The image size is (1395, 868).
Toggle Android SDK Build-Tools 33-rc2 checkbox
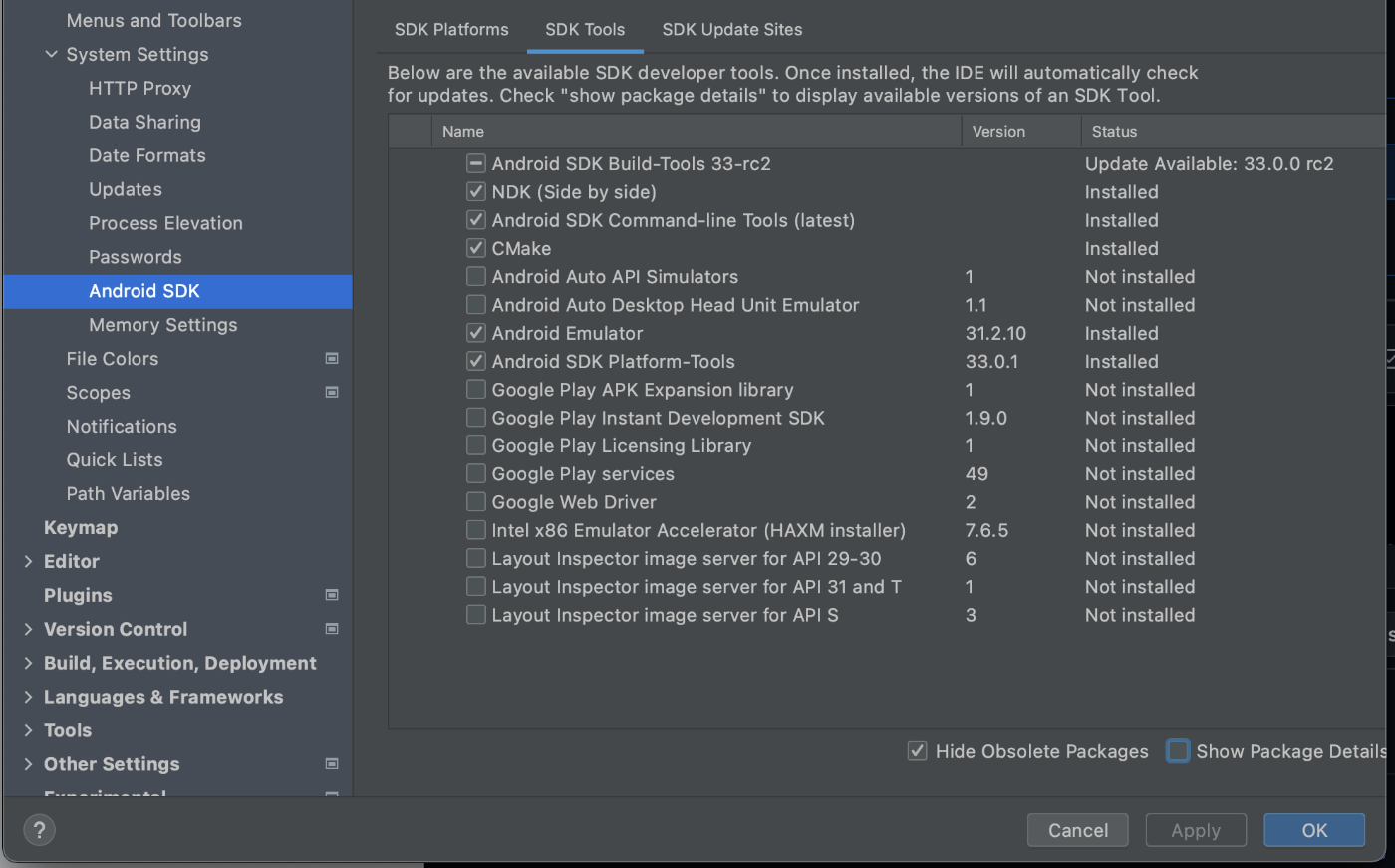(x=476, y=163)
